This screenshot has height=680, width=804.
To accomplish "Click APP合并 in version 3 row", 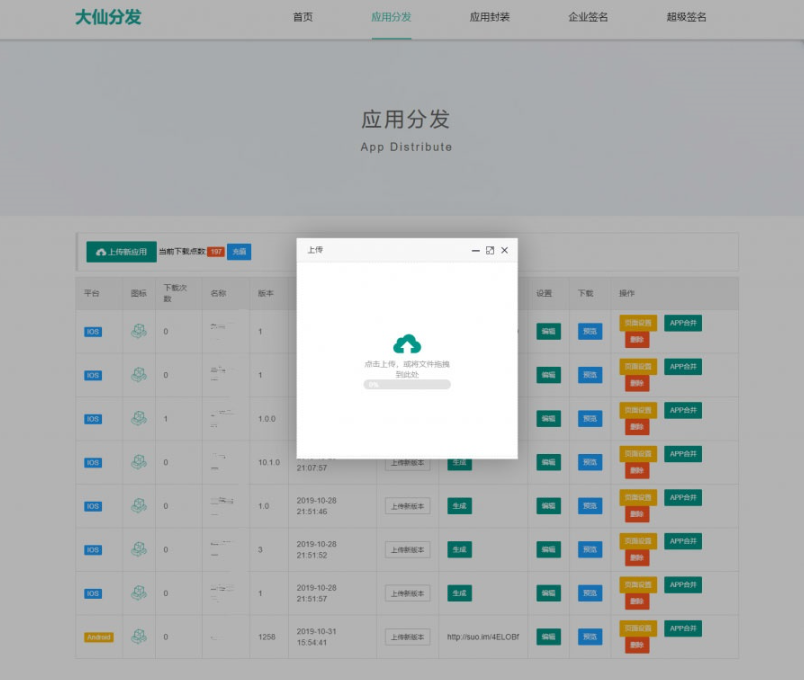I will coord(683,541).
